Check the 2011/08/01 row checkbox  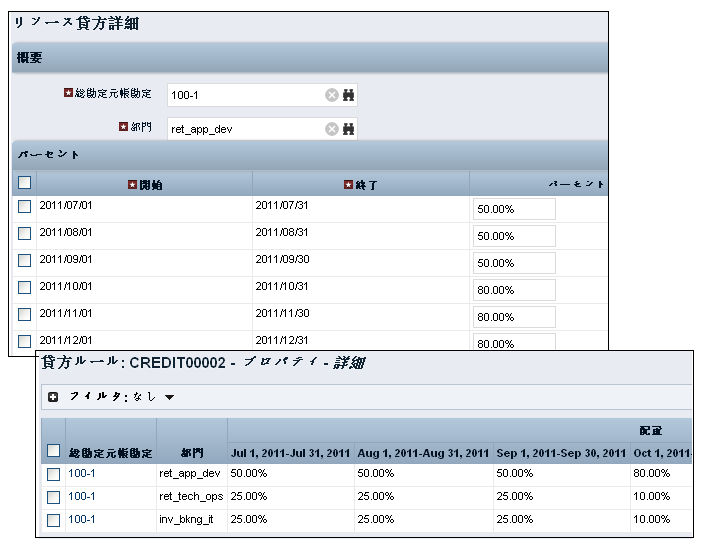click(24, 233)
